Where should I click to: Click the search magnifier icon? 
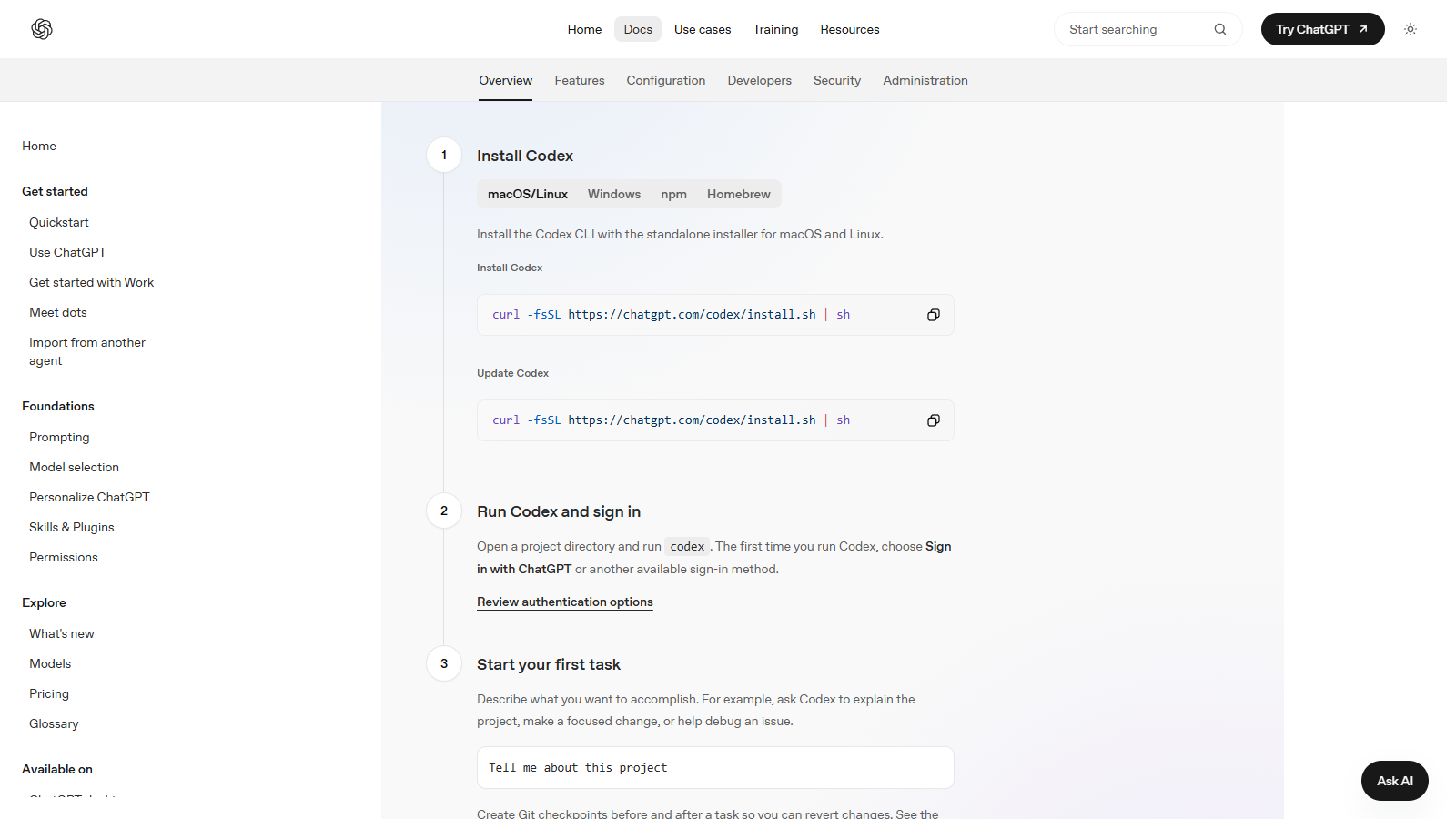click(1220, 29)
